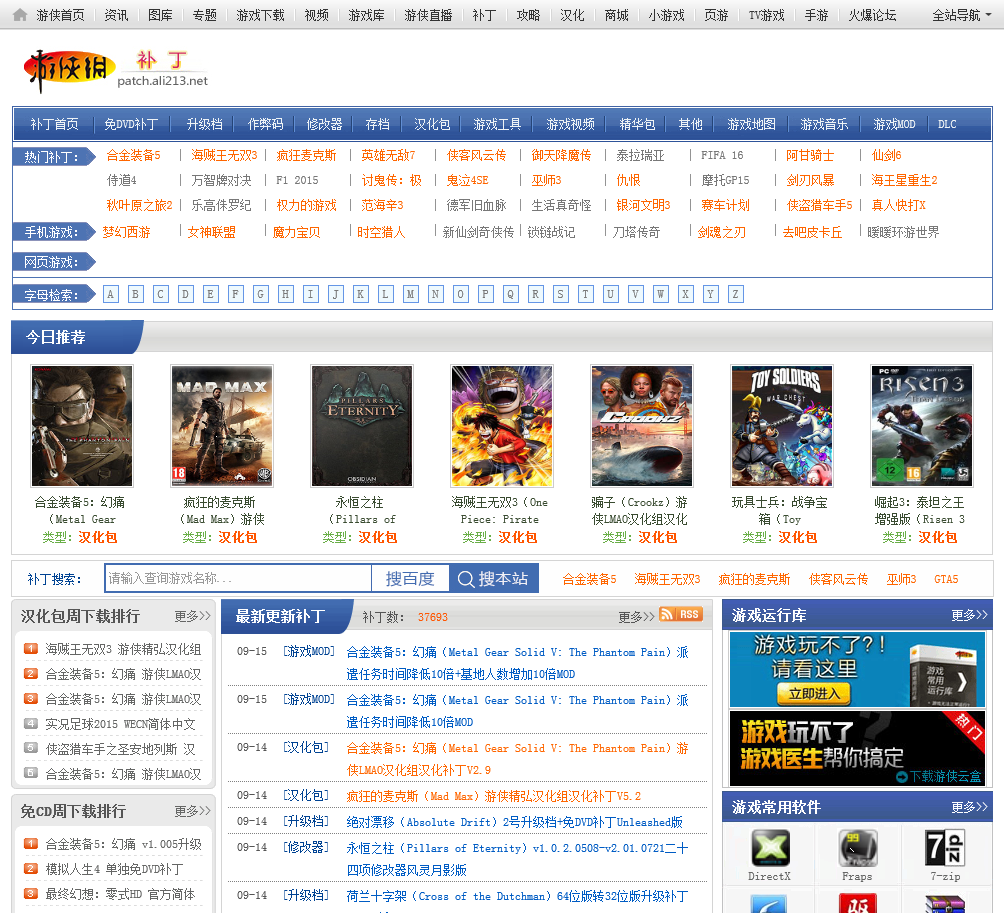The width and height of the screenshot is (1004, 913).
Task: Open the Risen 3 cover thumbnail
Action: click(922, 426)
